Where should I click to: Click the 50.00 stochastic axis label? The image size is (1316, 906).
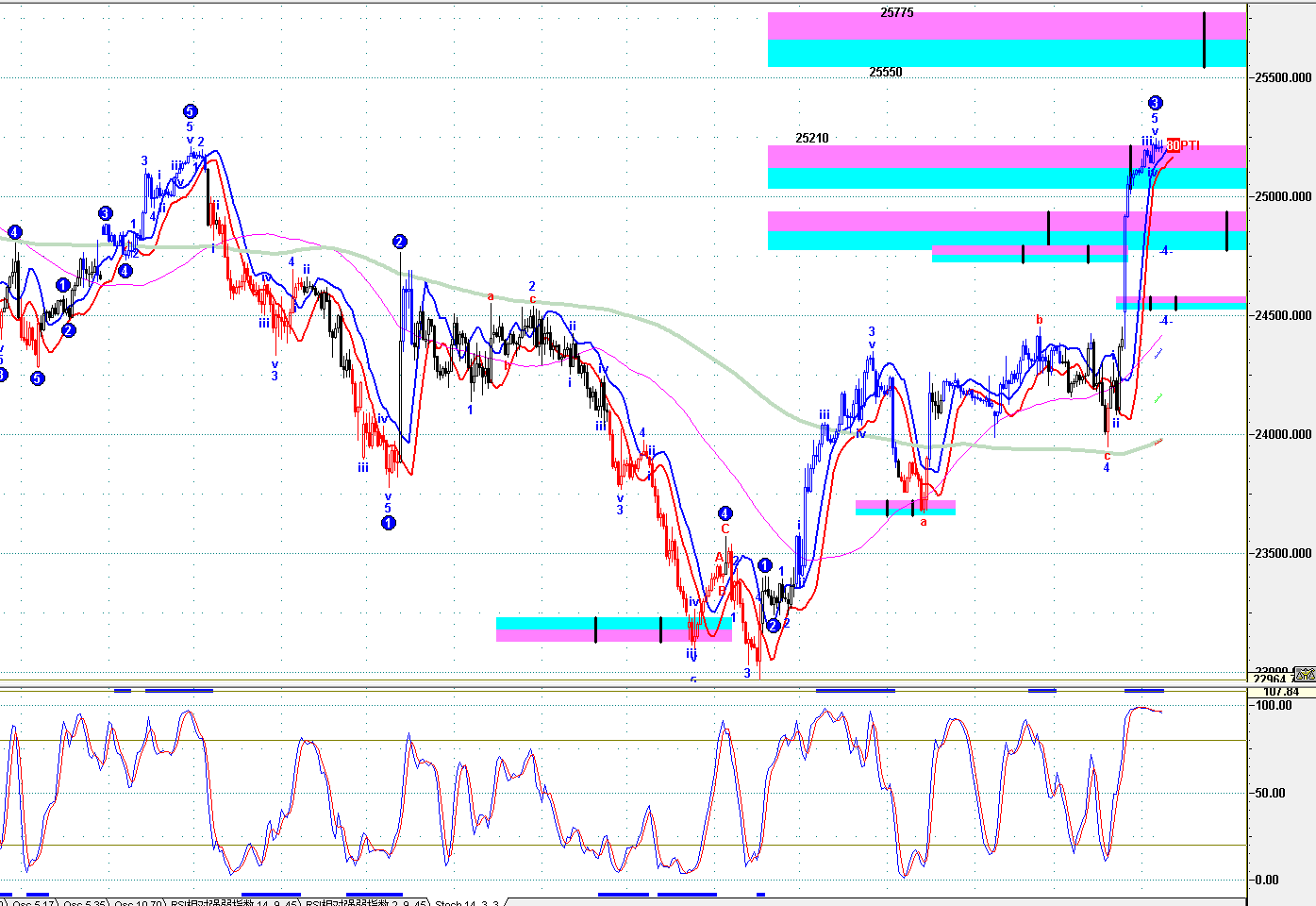pyautogui.click(x=1270, y=793)
